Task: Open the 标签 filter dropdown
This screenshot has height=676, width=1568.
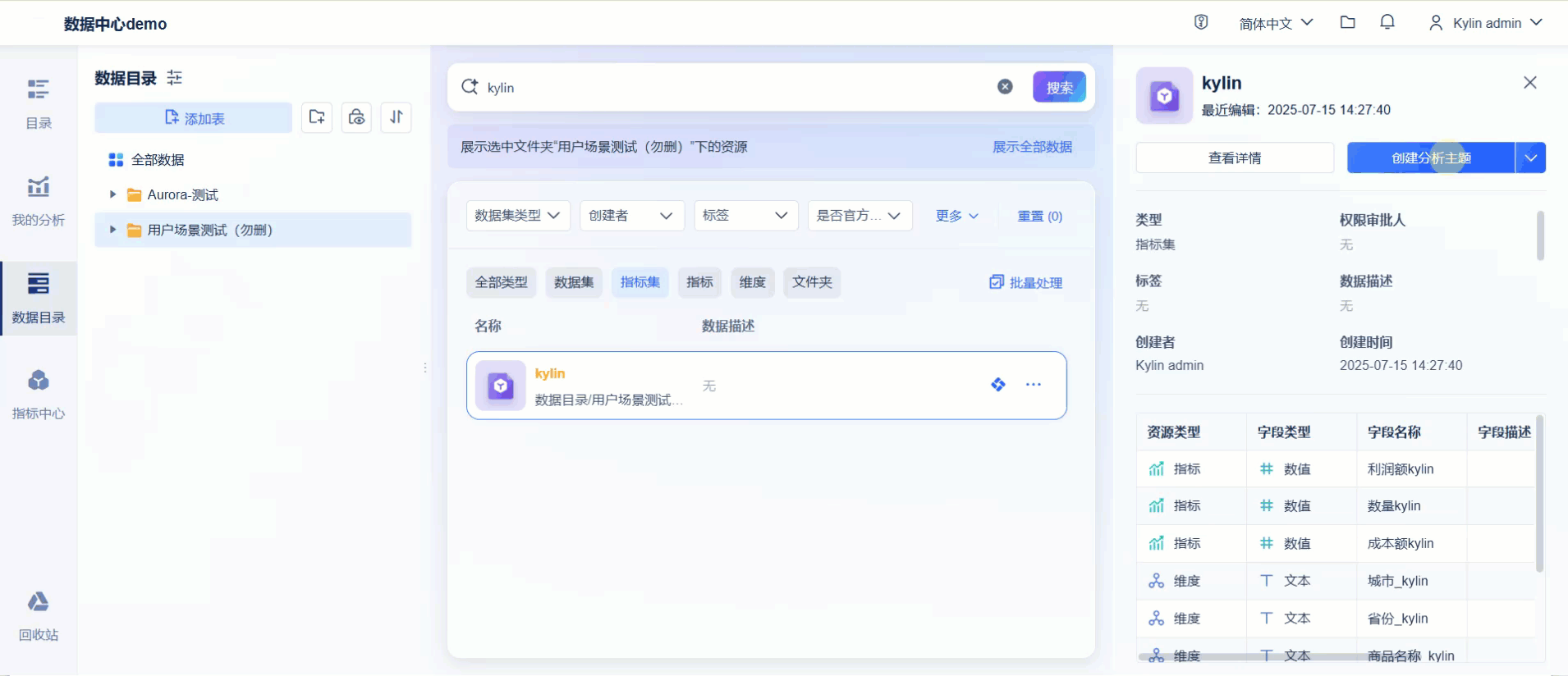Action: (x=746, y=216)
